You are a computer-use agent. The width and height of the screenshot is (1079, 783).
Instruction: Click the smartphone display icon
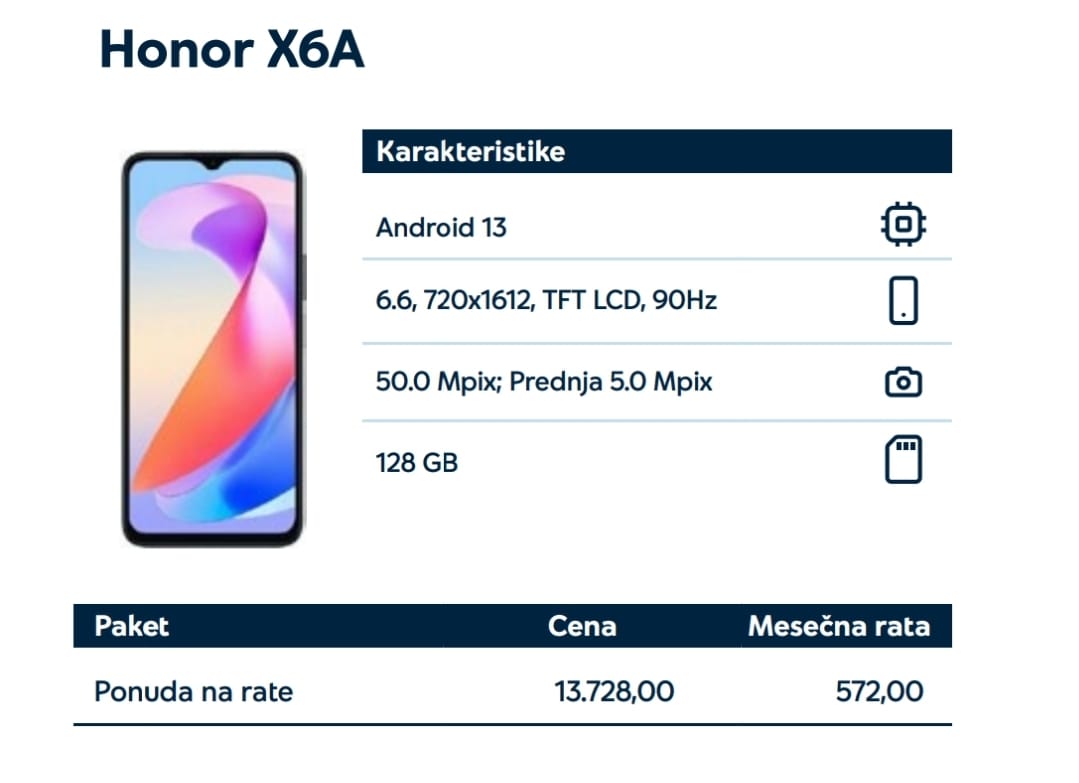(x=903, y=301)
